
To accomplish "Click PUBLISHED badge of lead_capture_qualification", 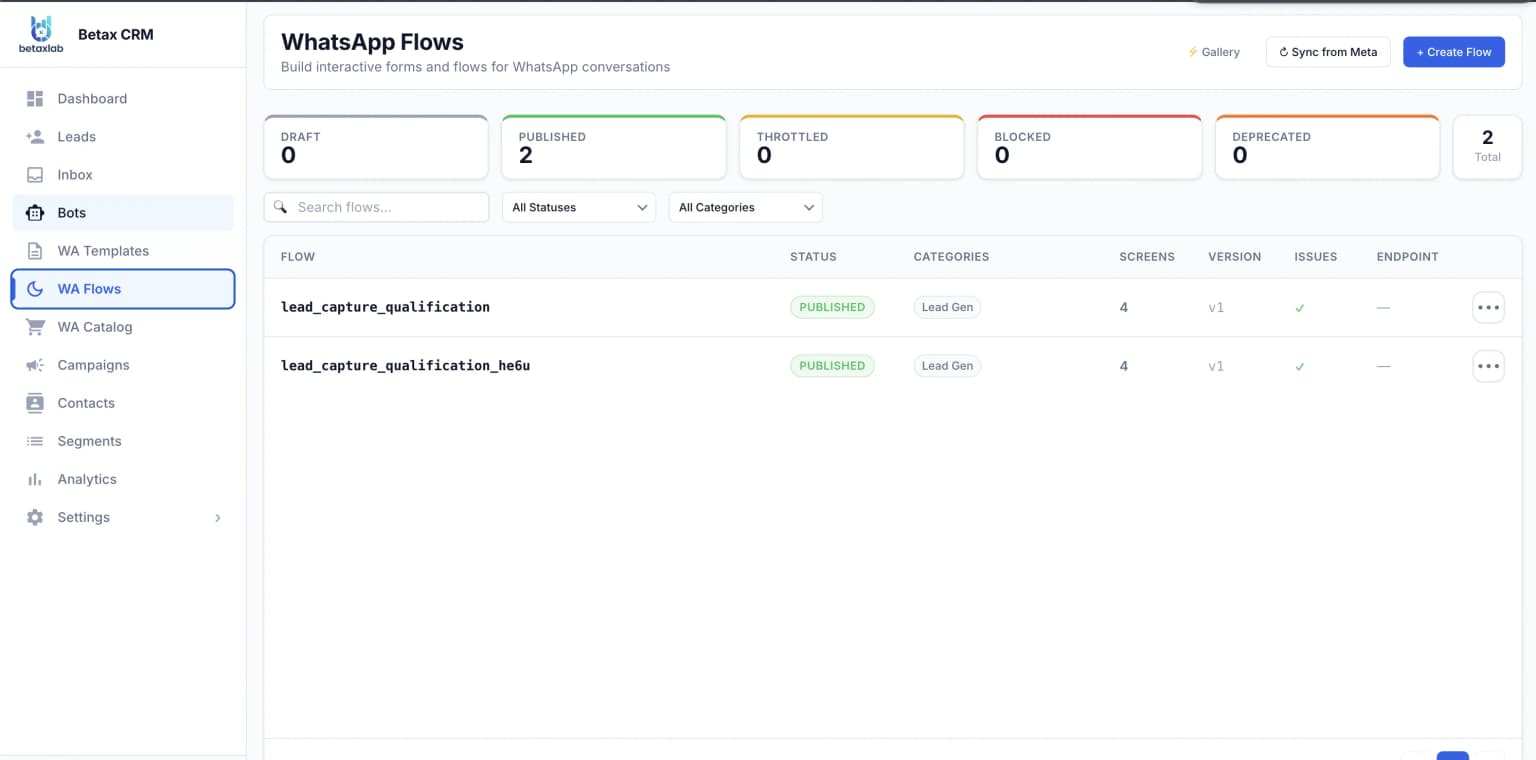I will (832, 307).
